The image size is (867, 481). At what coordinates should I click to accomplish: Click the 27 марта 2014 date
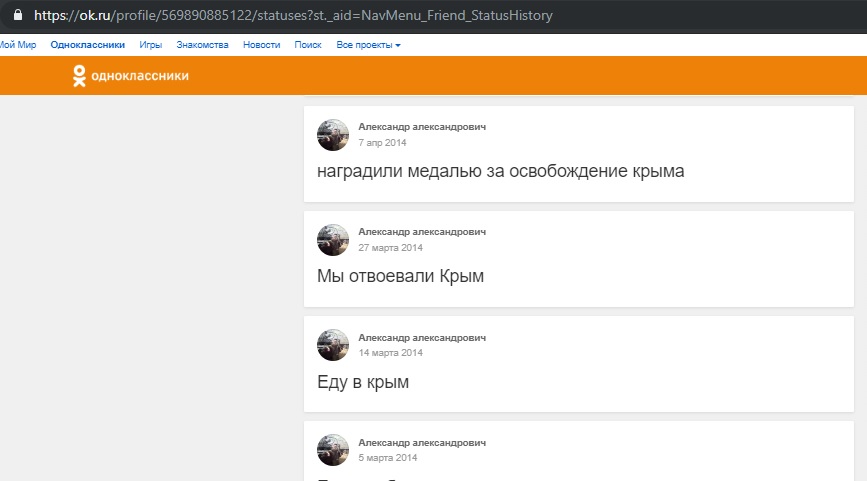pyautogui.click(x=390, y=248)
